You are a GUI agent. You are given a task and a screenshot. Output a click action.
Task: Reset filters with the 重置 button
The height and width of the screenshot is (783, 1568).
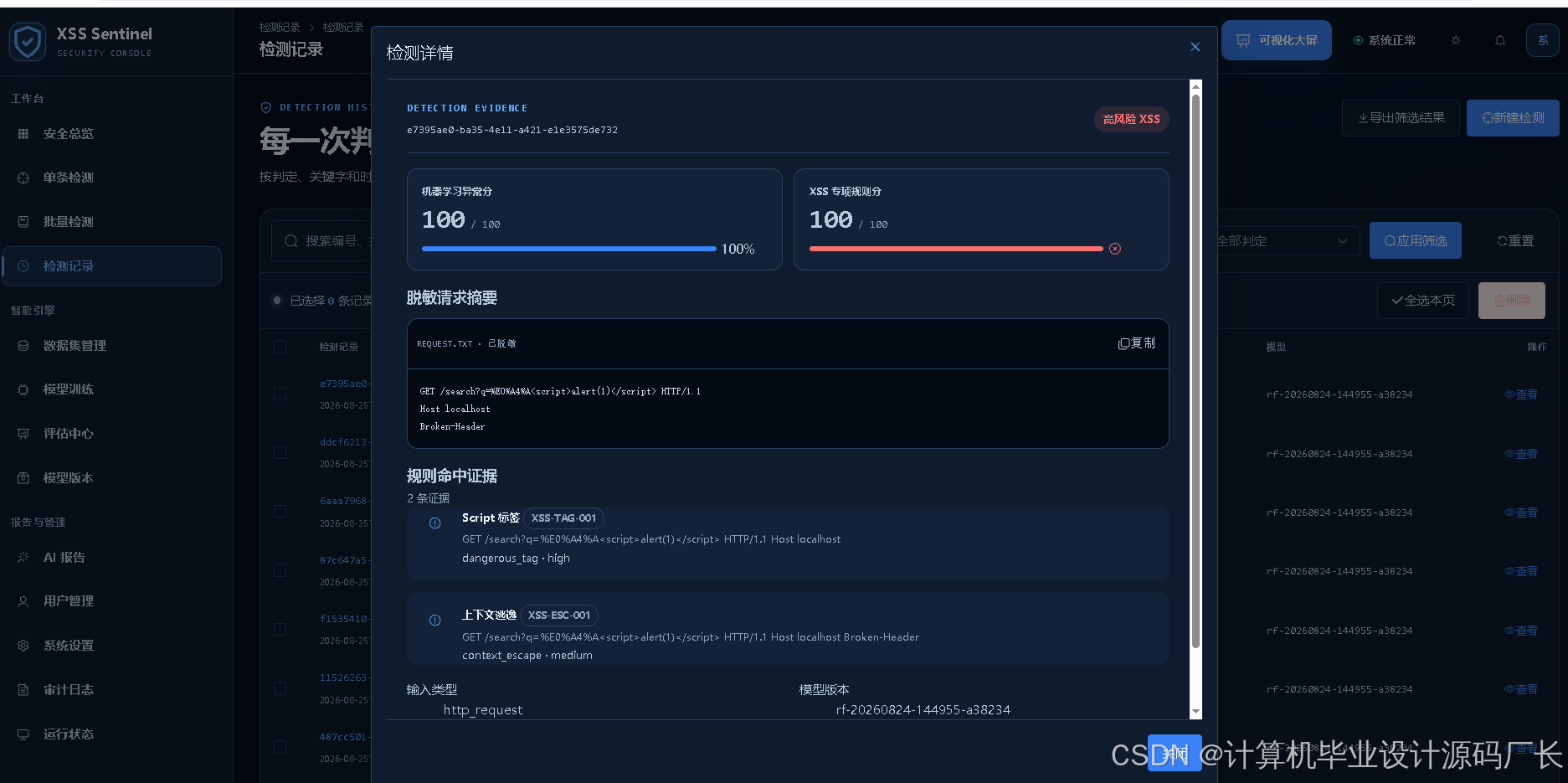[x=1516, y=241]
